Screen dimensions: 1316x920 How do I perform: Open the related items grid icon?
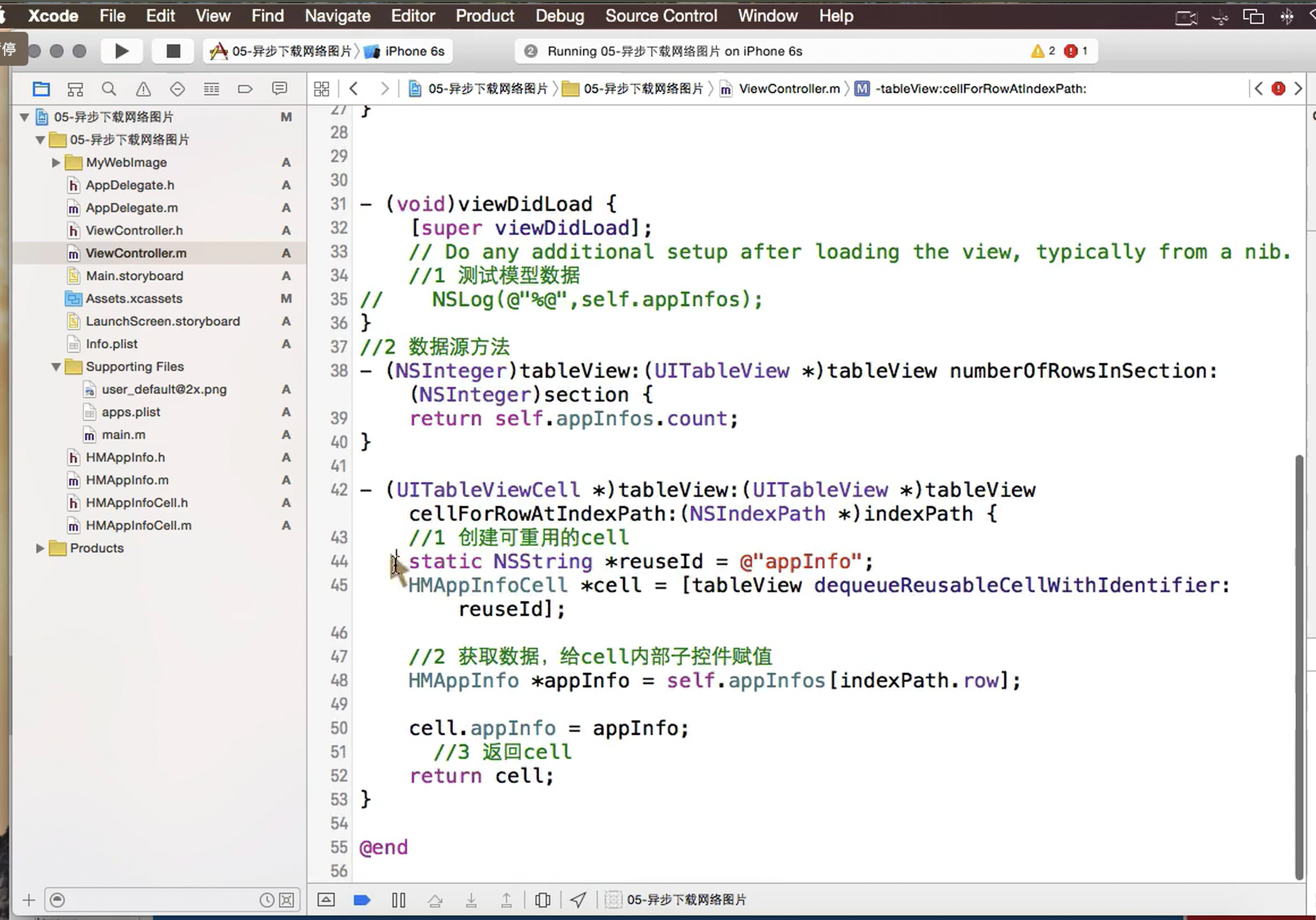(x=322, y=89)
